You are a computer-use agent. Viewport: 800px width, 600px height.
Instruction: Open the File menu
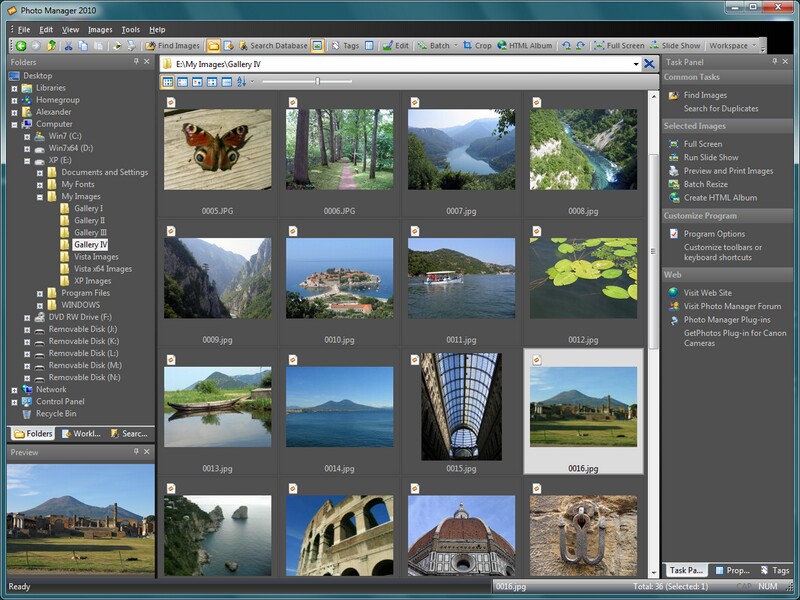(23, 30)
